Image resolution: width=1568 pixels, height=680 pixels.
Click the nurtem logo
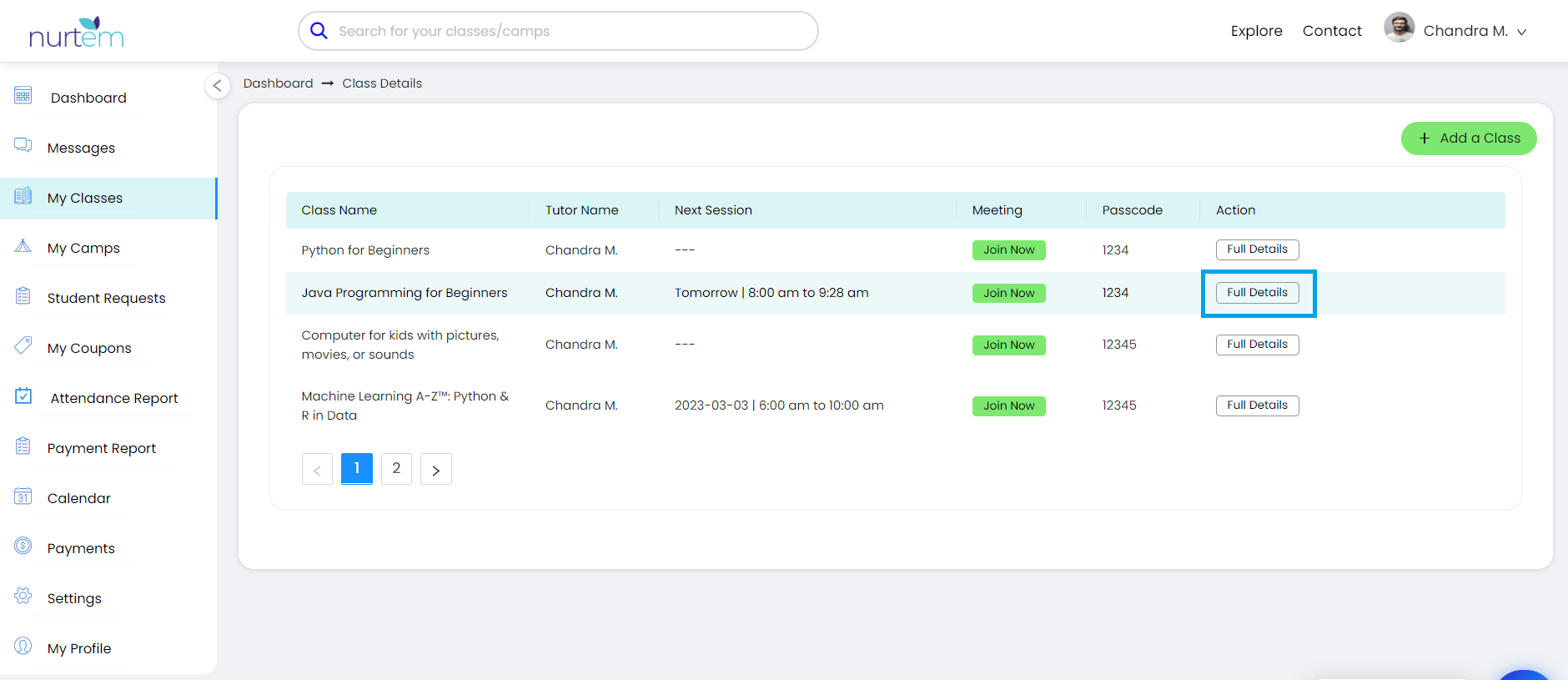77,33
